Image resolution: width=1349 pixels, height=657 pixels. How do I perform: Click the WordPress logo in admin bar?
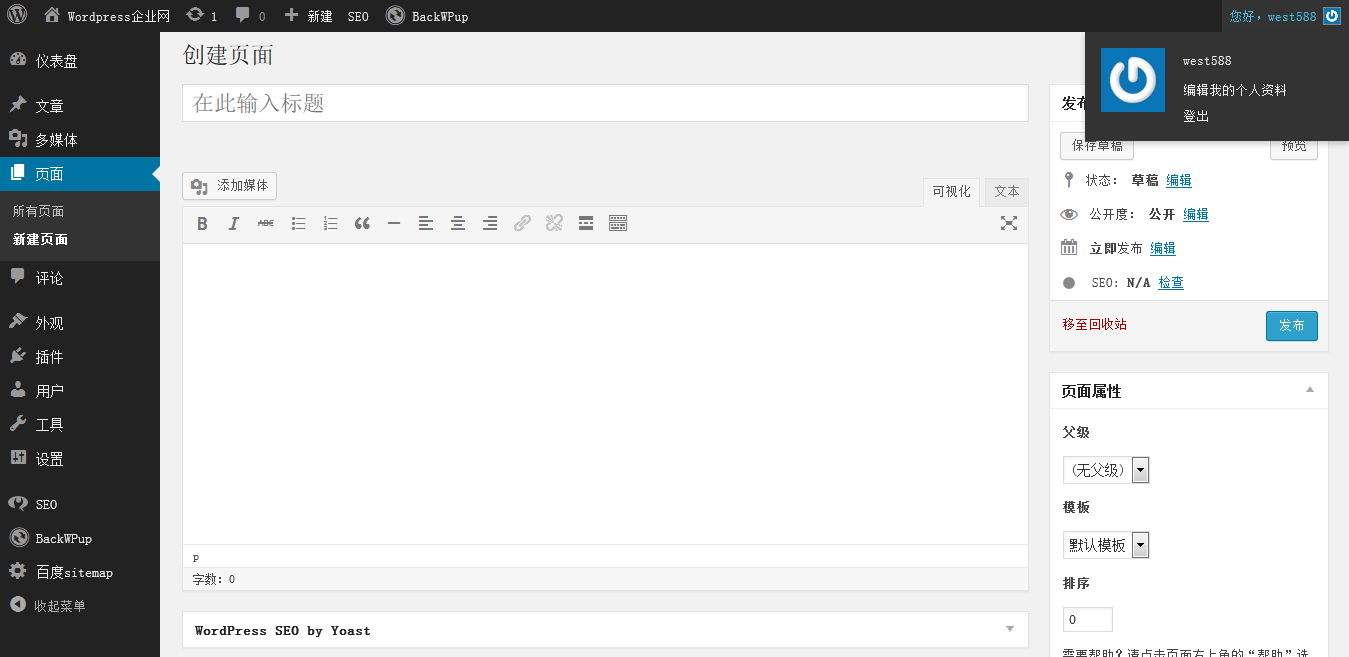tap(17, 15)
